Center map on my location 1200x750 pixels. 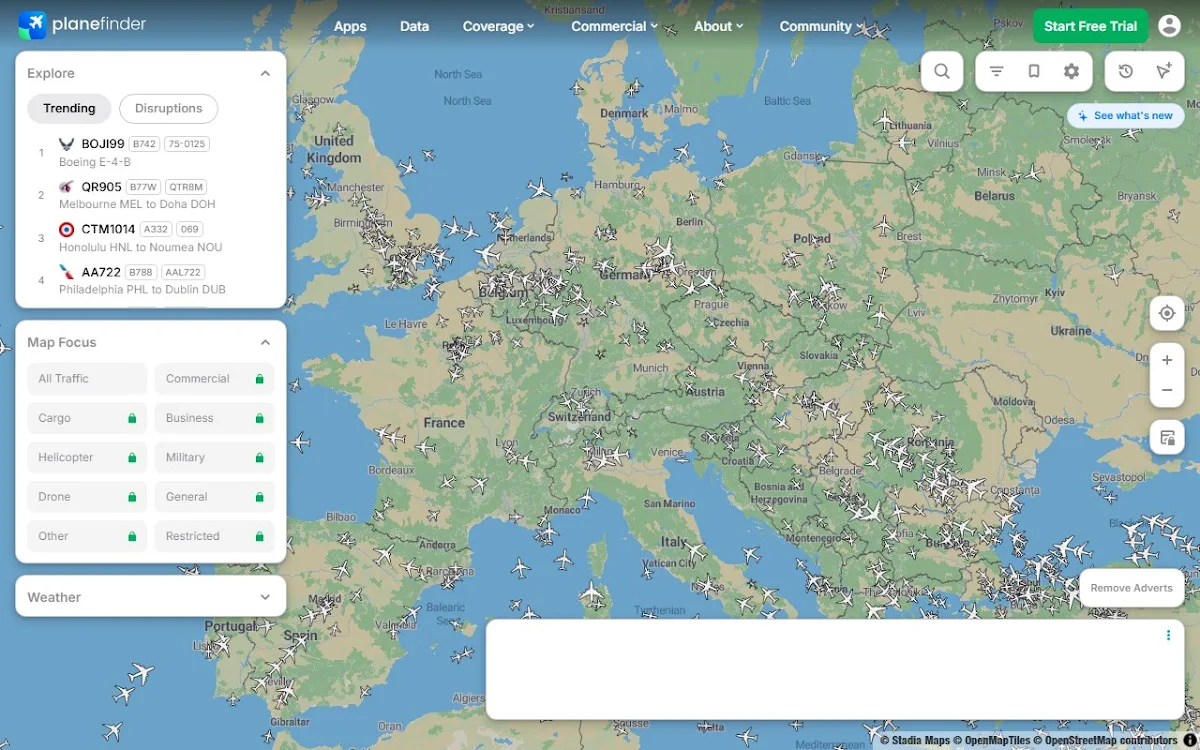(1167, 313)
